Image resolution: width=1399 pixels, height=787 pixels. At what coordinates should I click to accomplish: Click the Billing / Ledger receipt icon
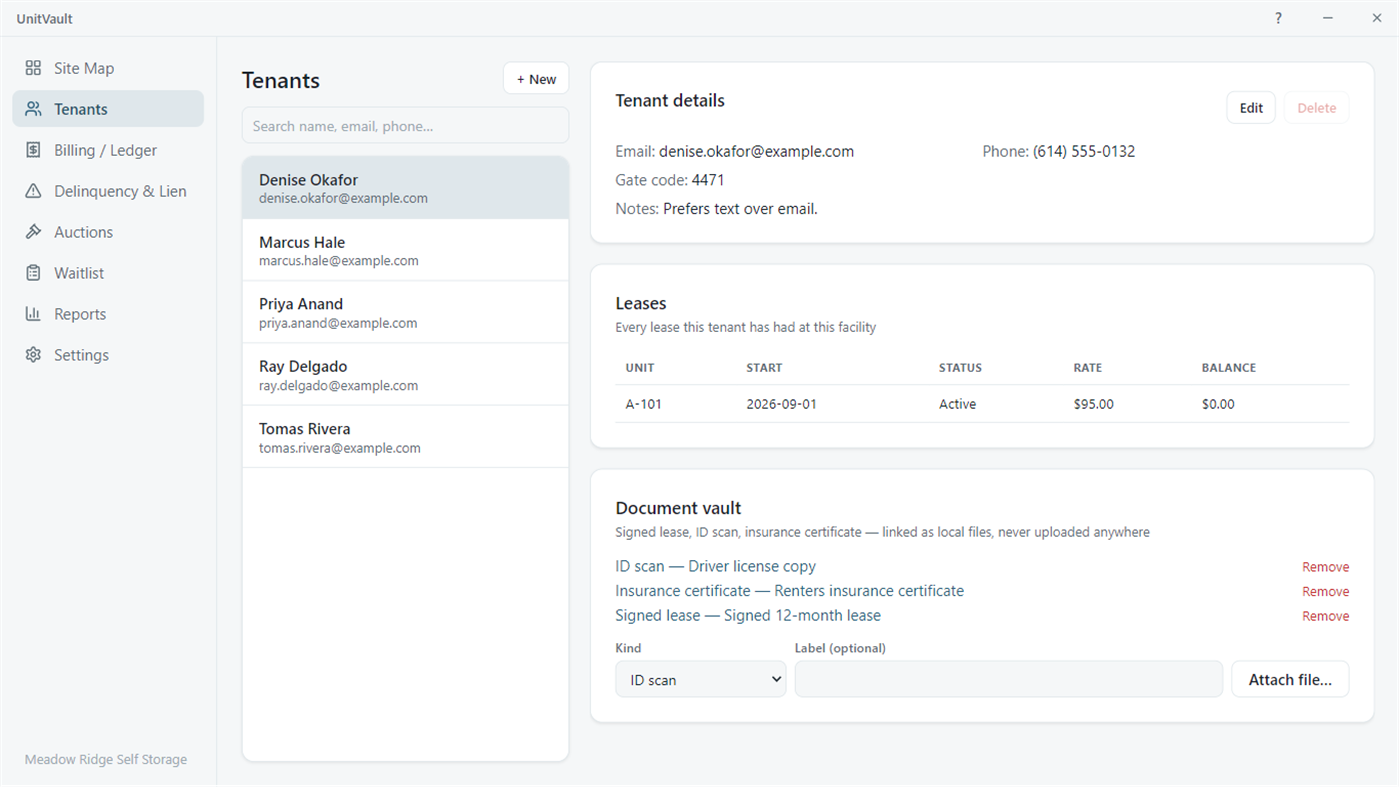(33, 150)
